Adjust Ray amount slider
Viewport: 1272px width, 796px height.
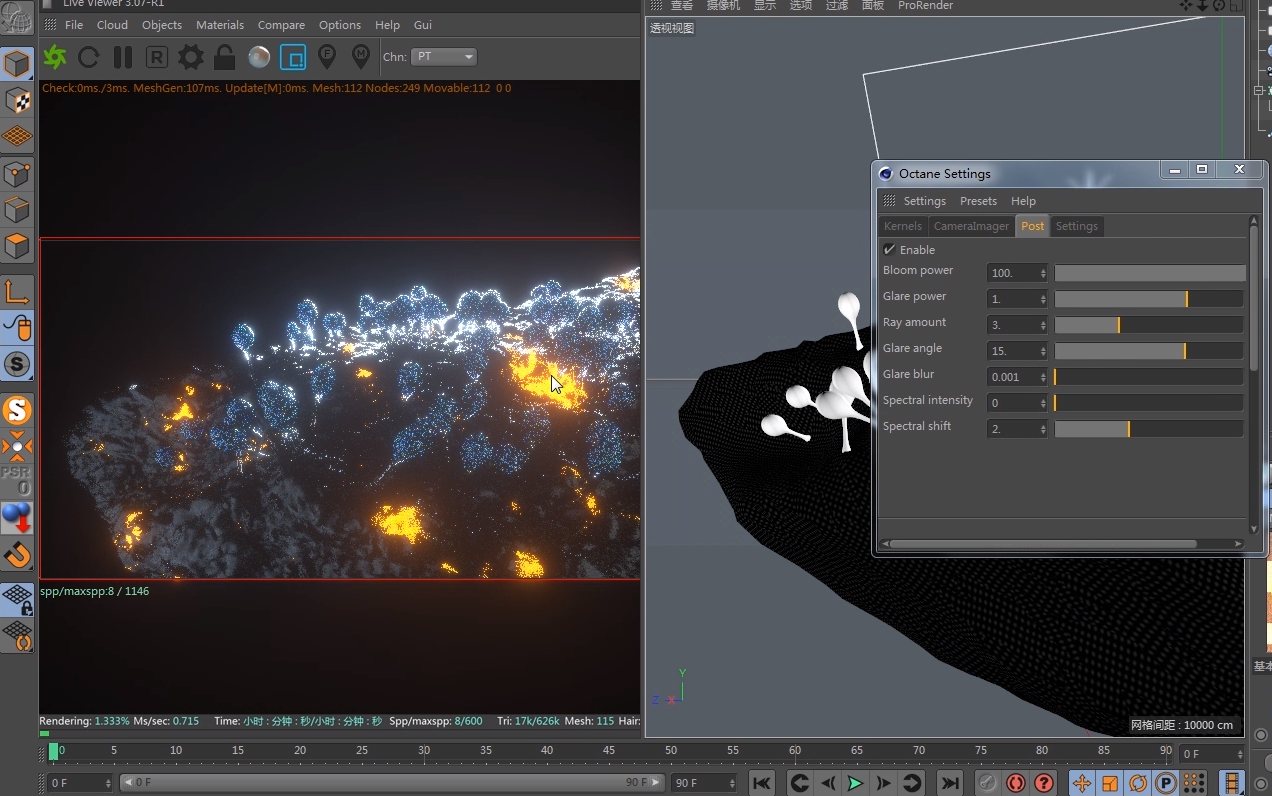[x=1149, y=325]
